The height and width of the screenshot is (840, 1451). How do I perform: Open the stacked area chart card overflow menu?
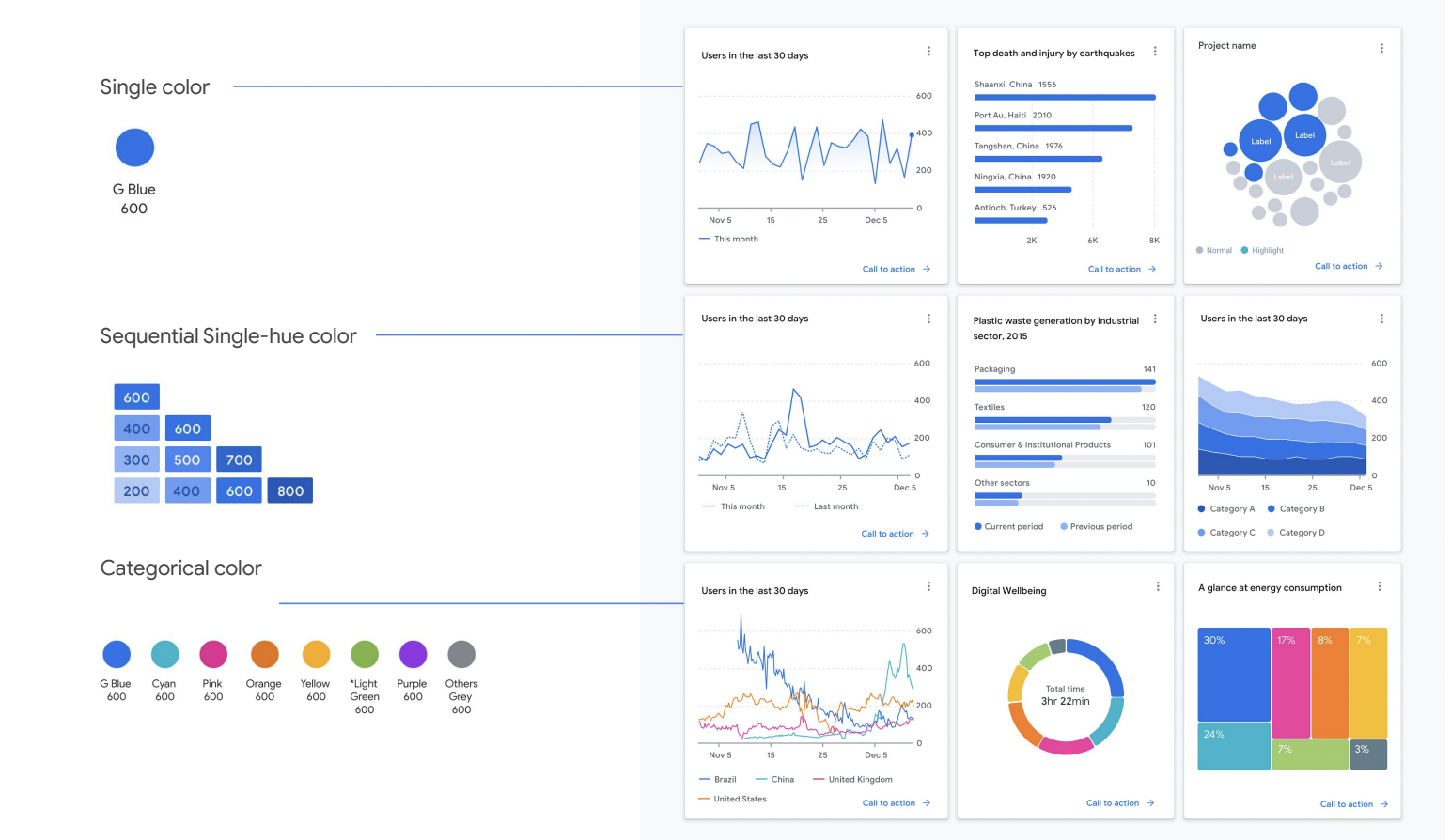pyautogui.click(x=1381, y=319)
